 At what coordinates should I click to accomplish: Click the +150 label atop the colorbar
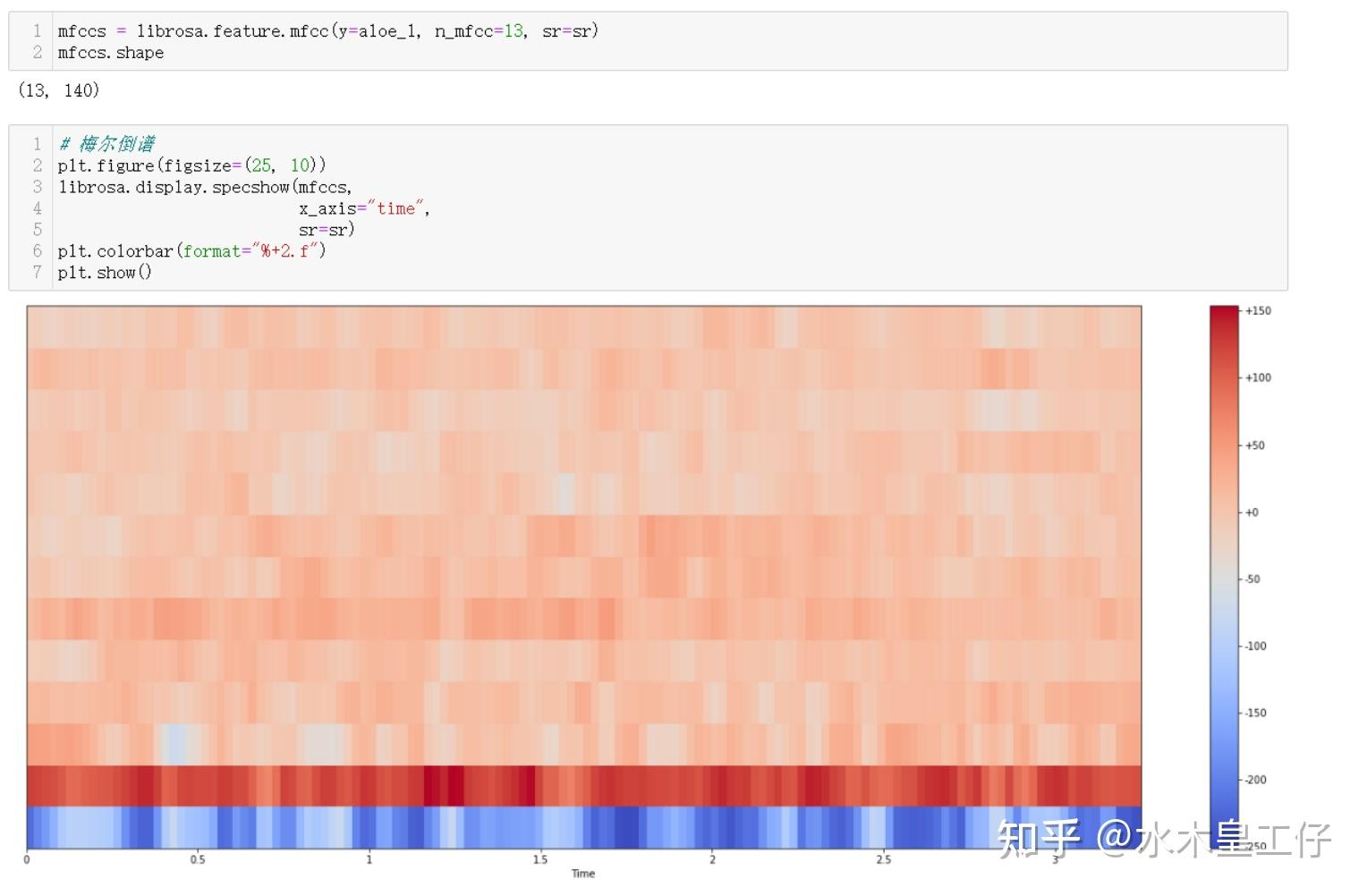point(1258,311)
